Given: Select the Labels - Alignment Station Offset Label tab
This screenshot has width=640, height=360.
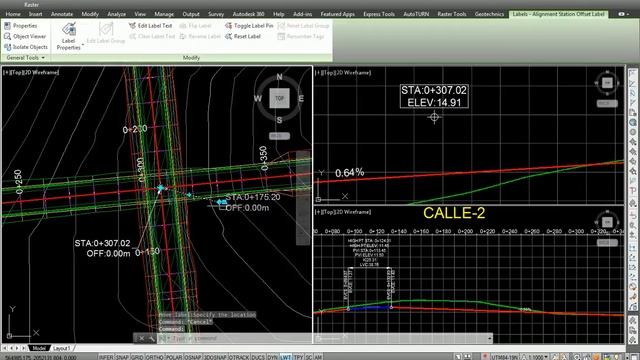Looking at the screenshot, I should click(x=558, y=14).
